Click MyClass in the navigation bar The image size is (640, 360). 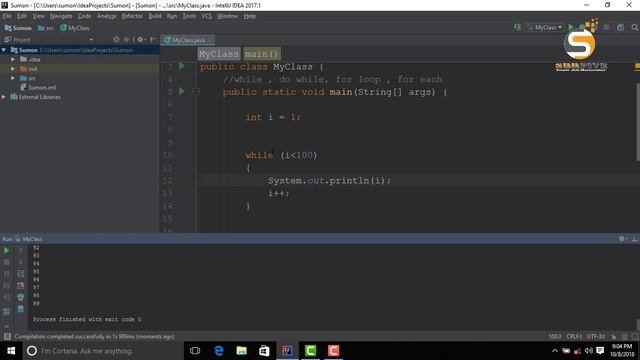[75, 28]
